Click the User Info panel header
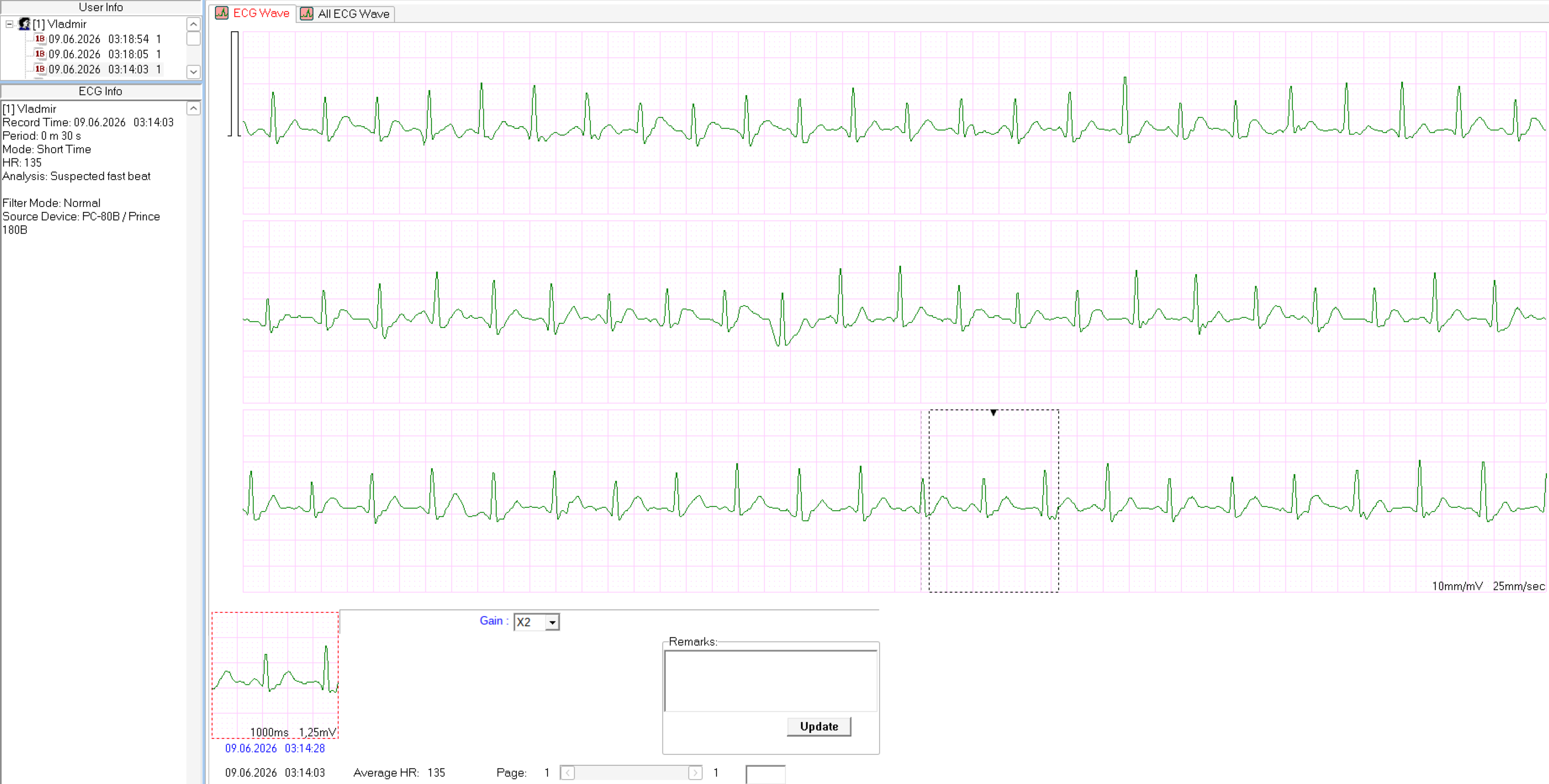Image resolution: width=1549 pixels, height=784 pixels. pos(100,7)
